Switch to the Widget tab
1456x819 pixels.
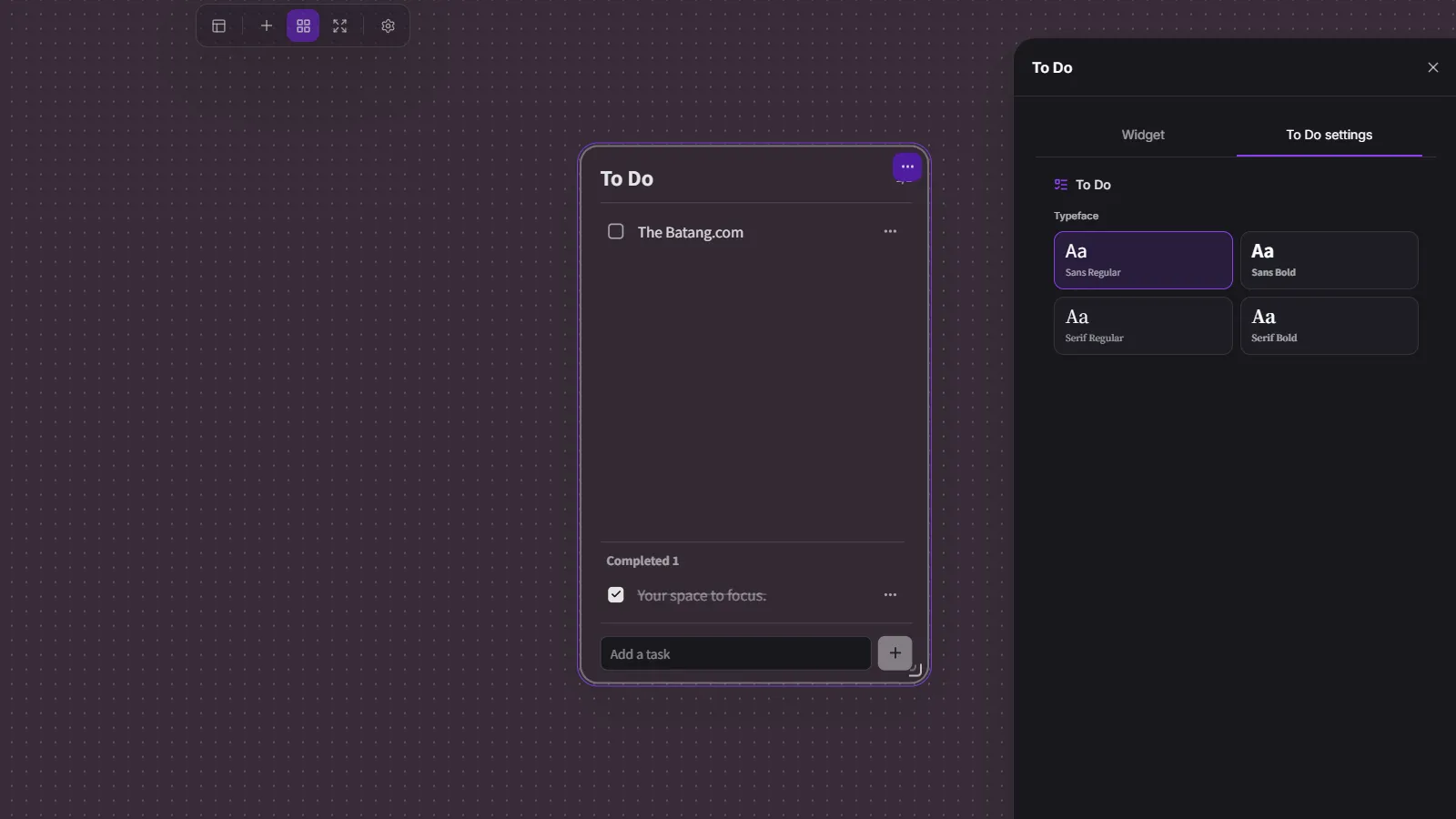point(1143,135)
